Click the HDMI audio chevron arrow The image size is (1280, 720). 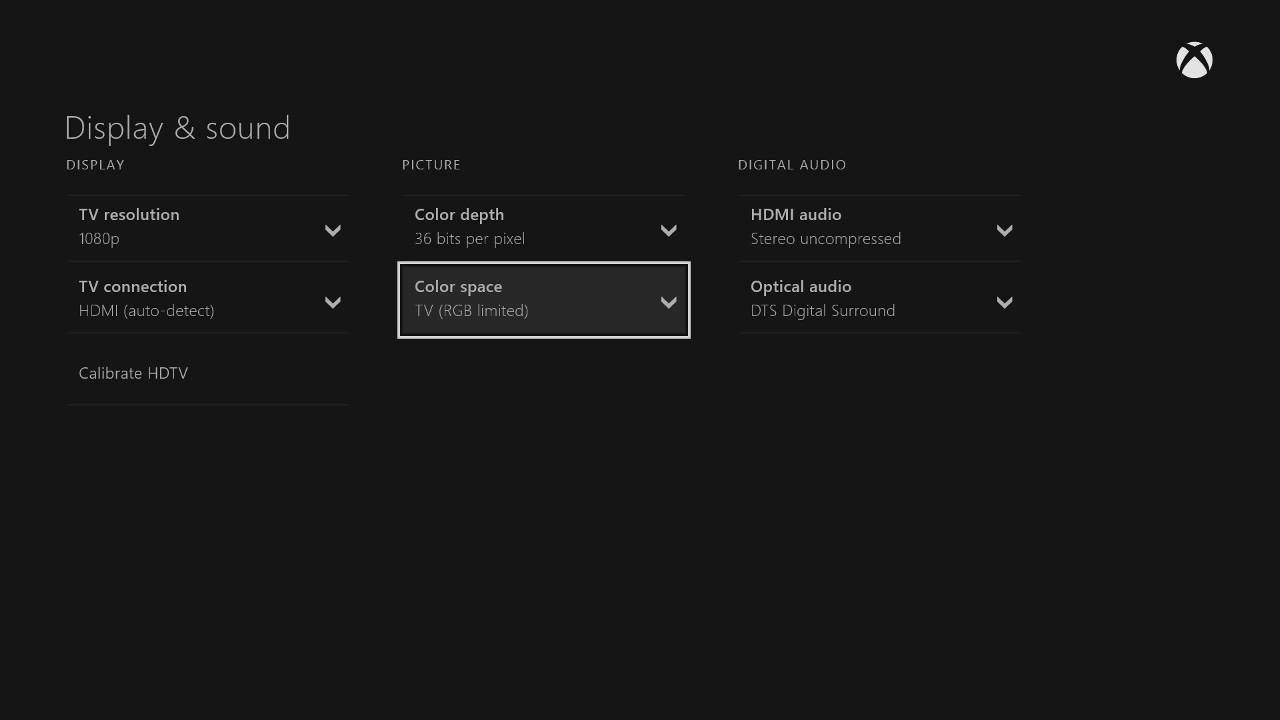pos(1005,231)
